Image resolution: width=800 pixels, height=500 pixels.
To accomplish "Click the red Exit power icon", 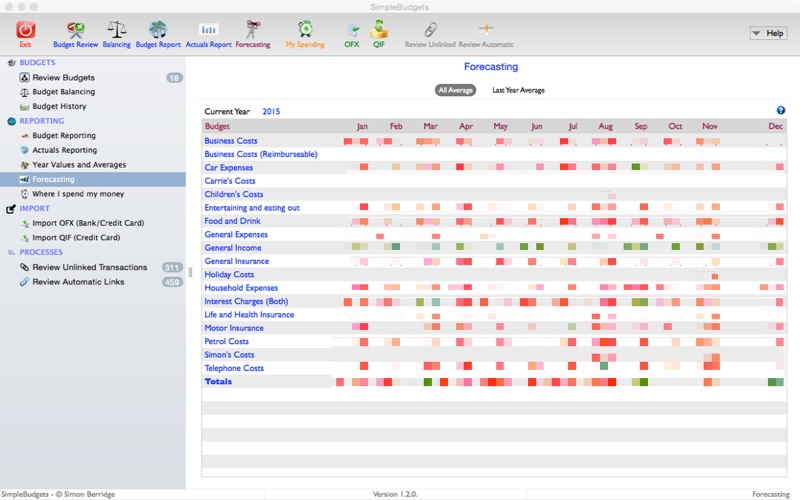I will click(x=26, y=30).
